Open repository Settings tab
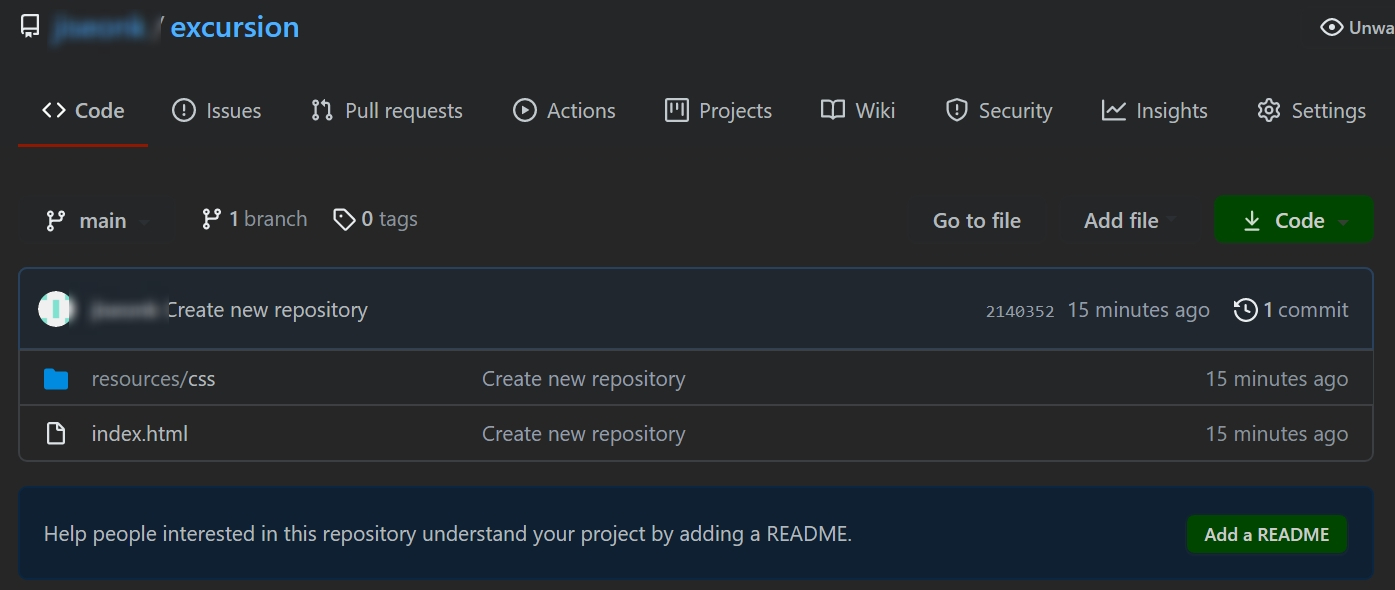The image size is (1395, 590). (x=1312, y=111)
